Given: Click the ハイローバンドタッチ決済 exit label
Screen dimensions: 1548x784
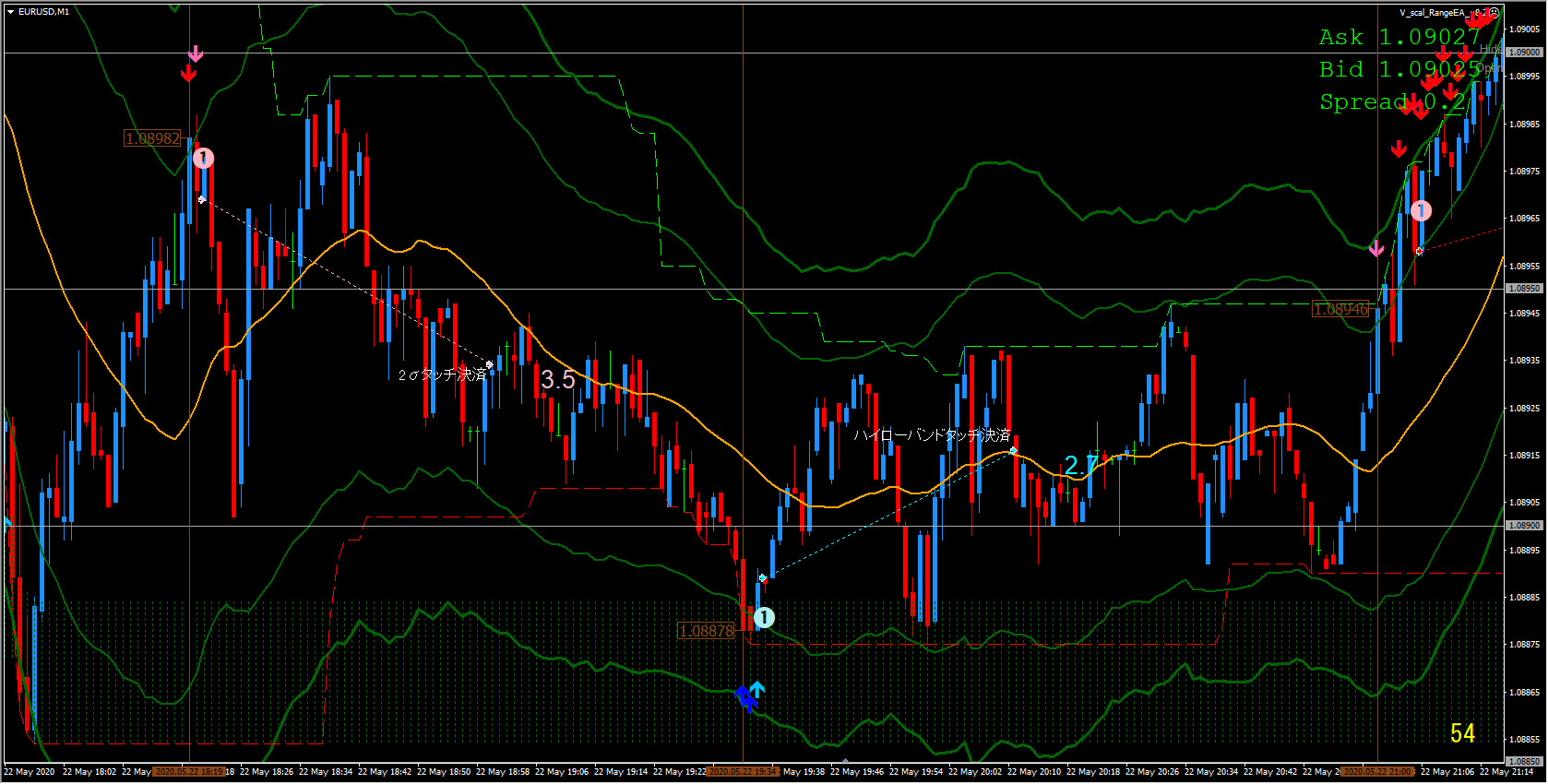Looking at the screenshot, I should (x=931, y=434).
